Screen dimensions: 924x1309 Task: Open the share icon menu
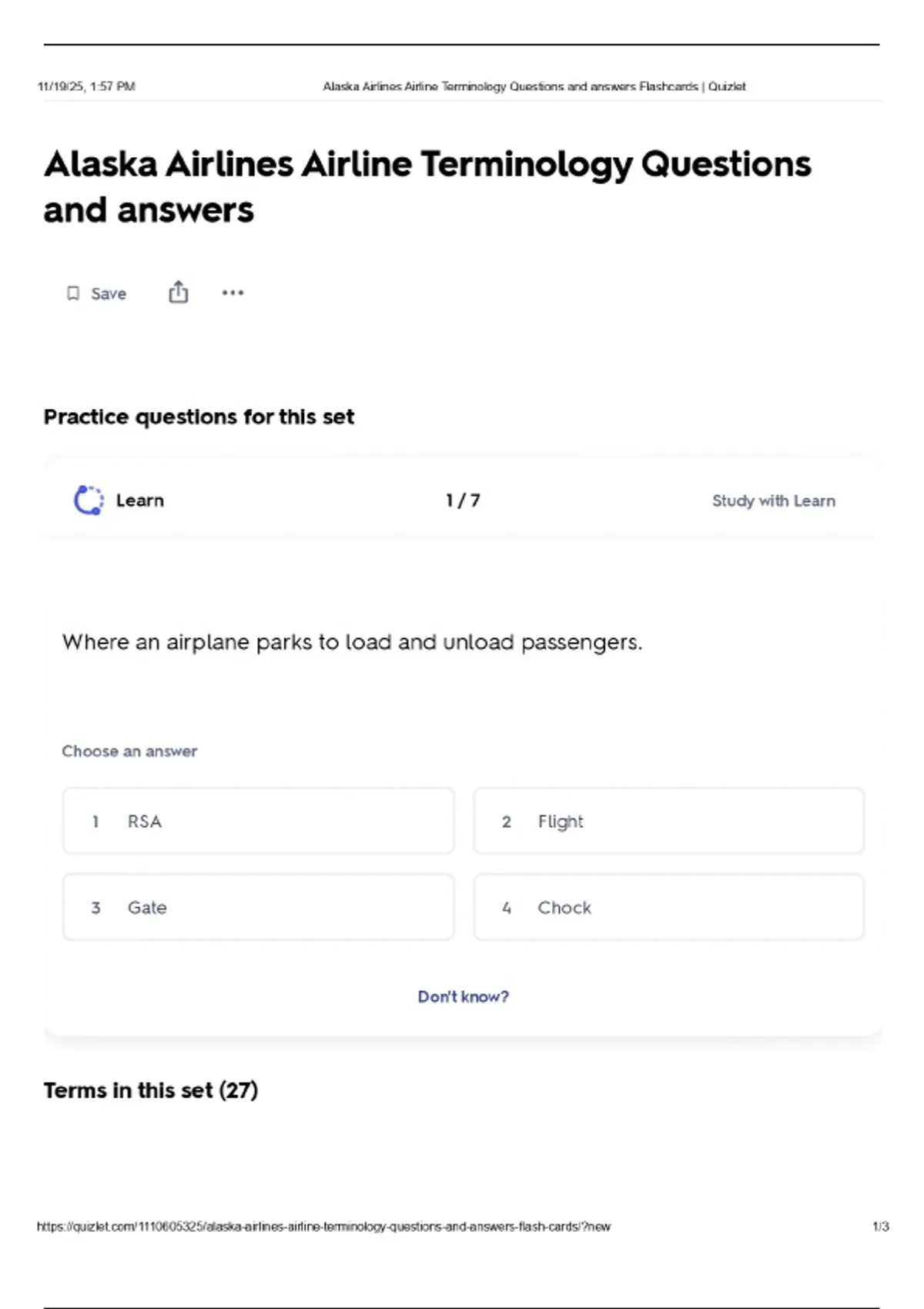178,293
